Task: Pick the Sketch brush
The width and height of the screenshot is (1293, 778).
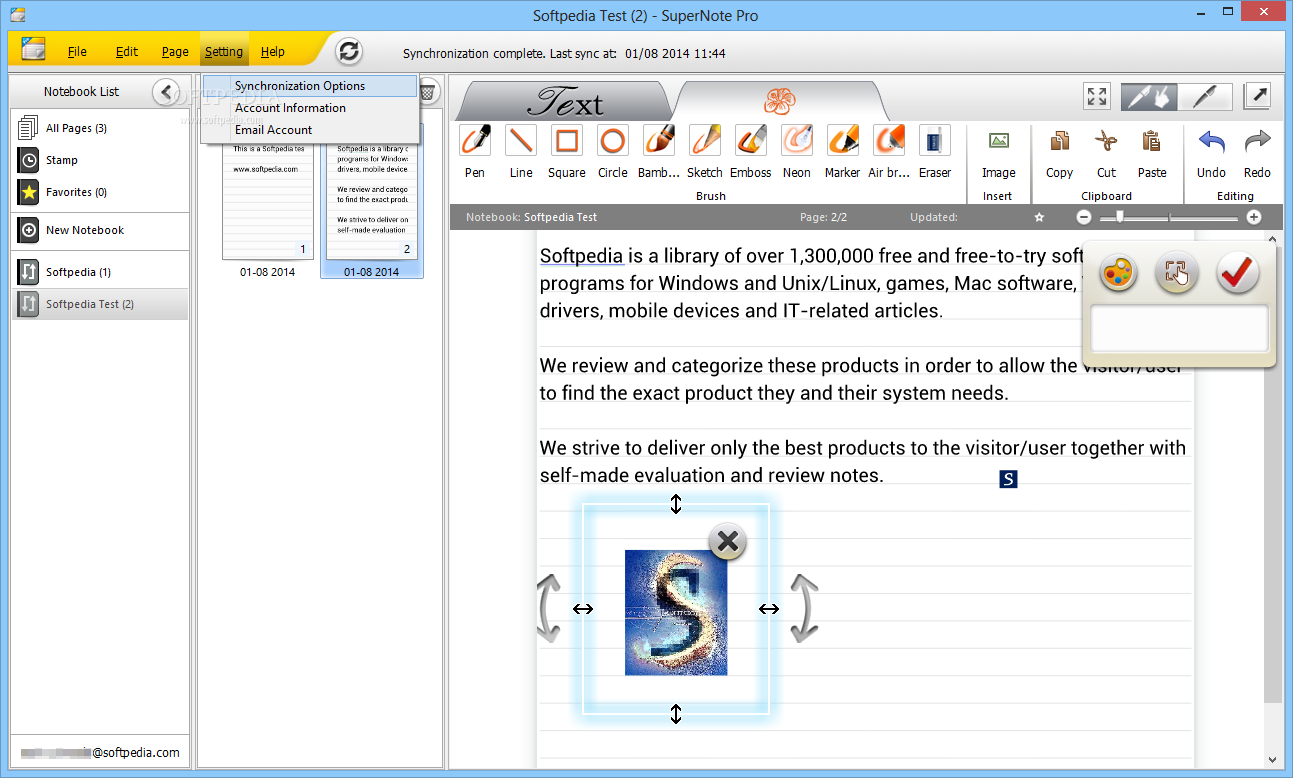Action: click(x=705, y=140)
